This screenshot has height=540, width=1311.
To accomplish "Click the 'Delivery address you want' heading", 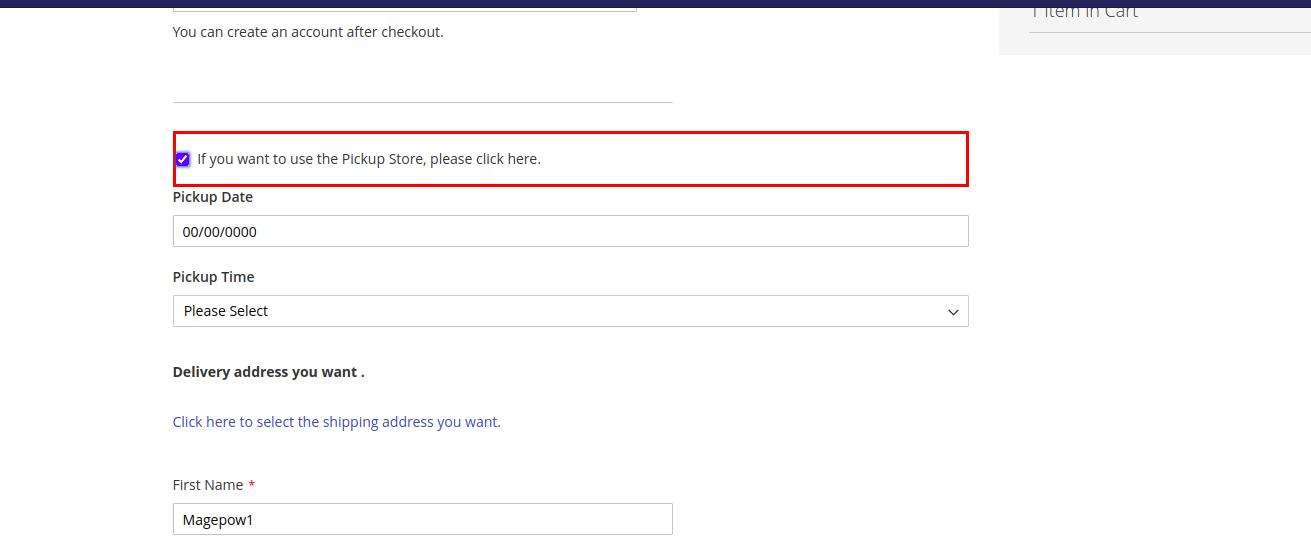I will point(268,372).
